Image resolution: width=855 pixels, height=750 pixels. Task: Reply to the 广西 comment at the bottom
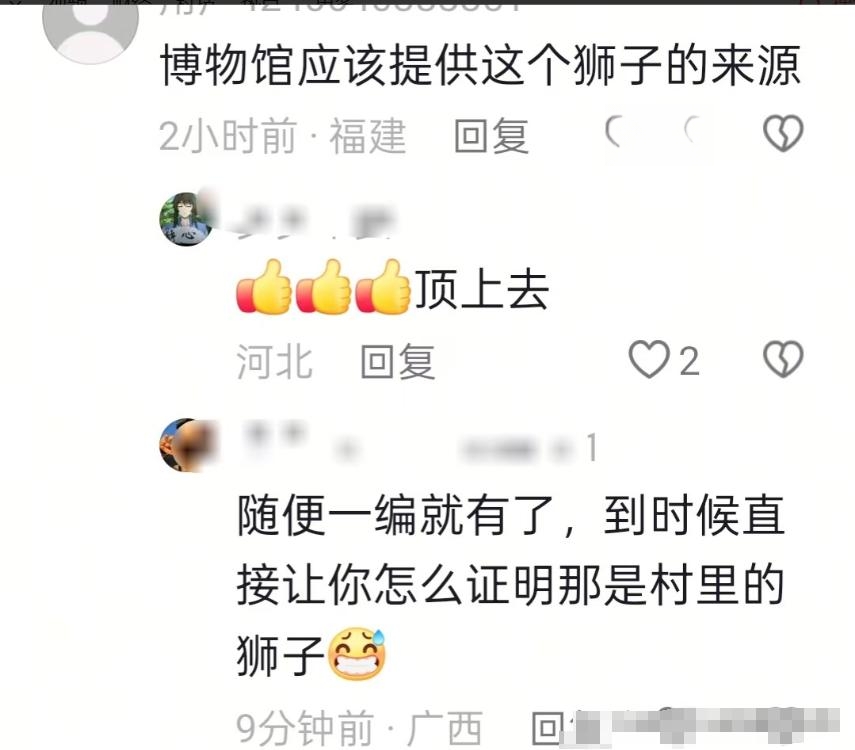coord(553,728)
